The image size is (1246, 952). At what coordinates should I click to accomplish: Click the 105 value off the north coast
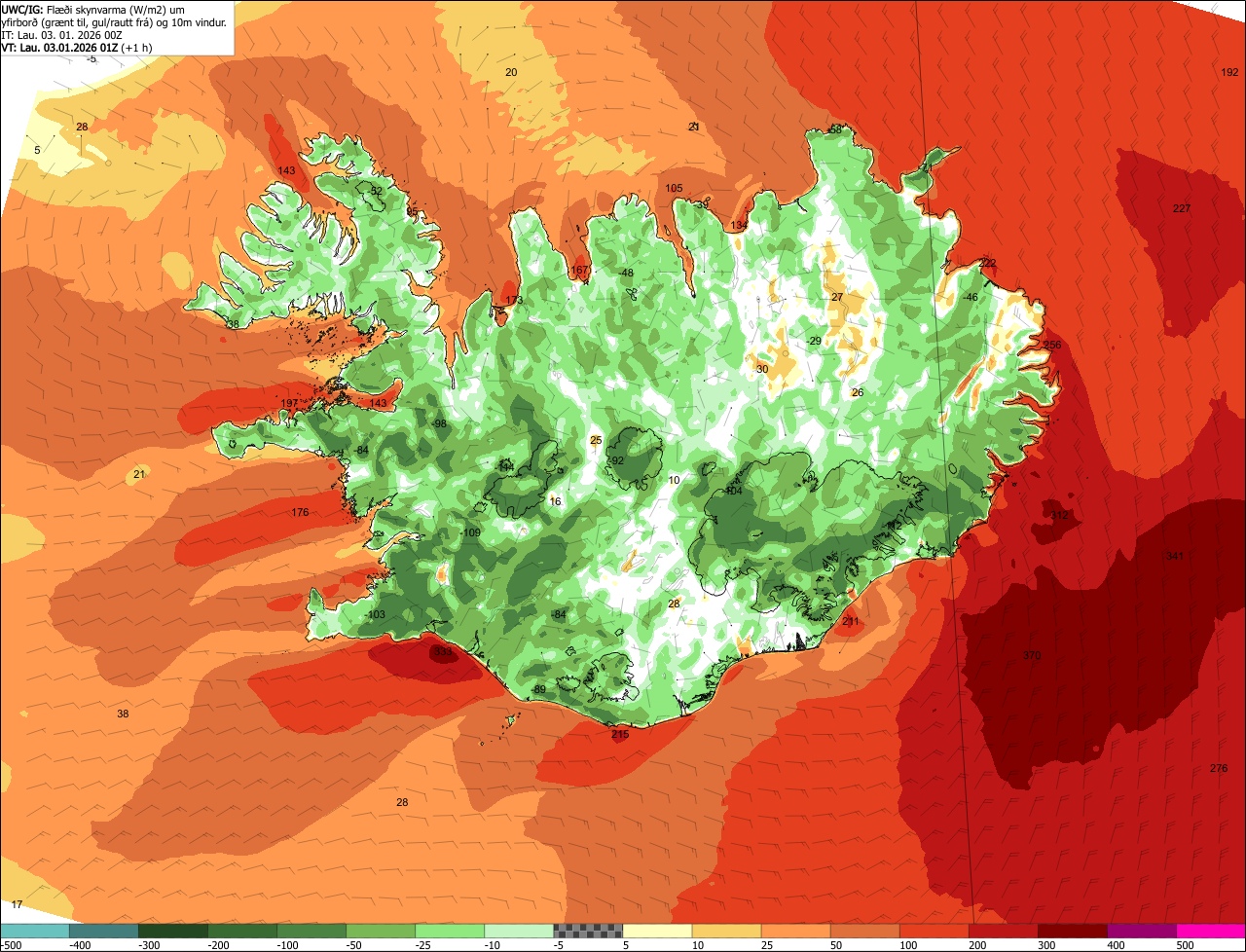coord(674,188)
